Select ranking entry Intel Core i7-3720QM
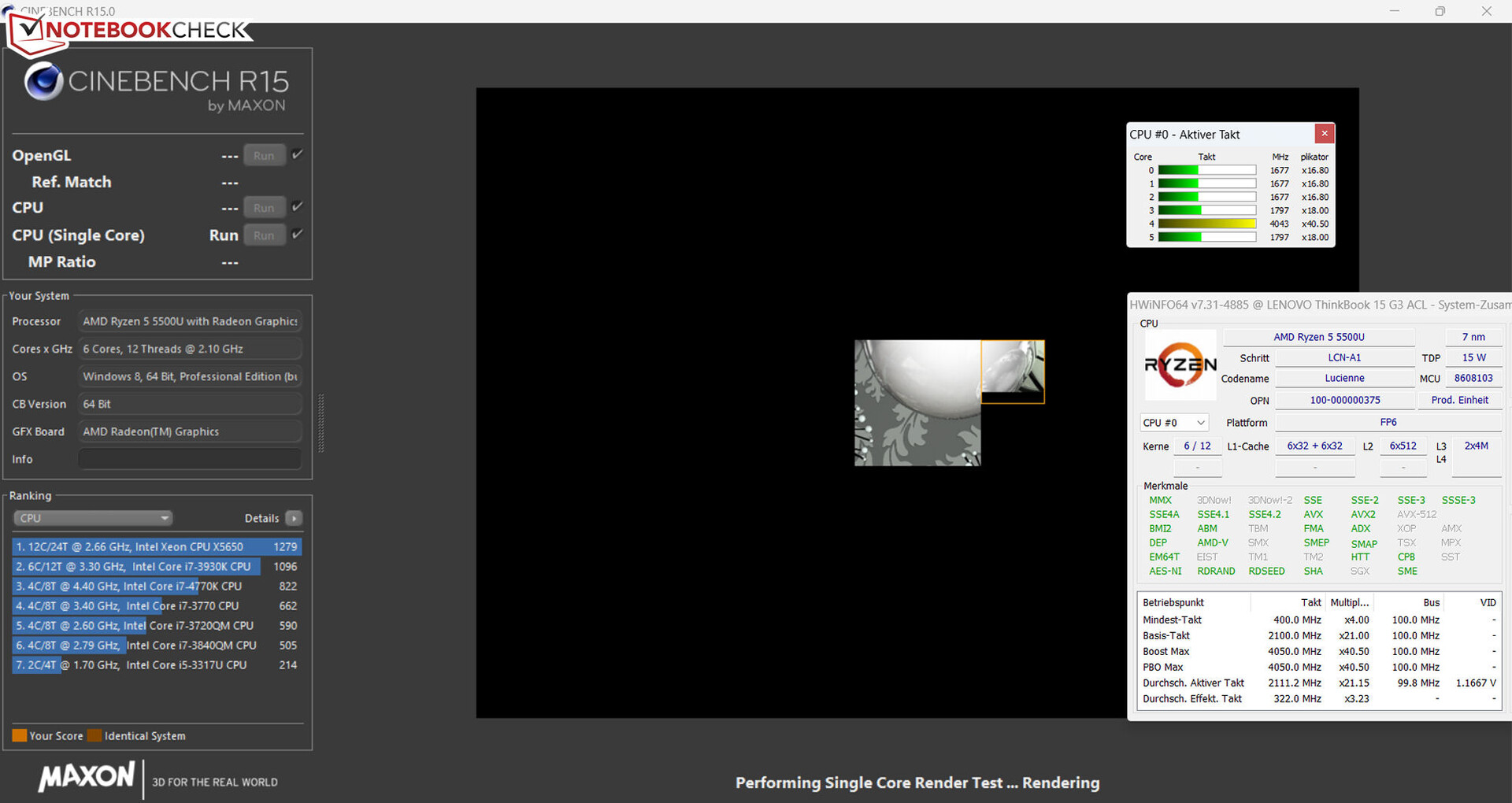Image resolution: width=1512 pixels, height=803 pixels. [157, 625]
